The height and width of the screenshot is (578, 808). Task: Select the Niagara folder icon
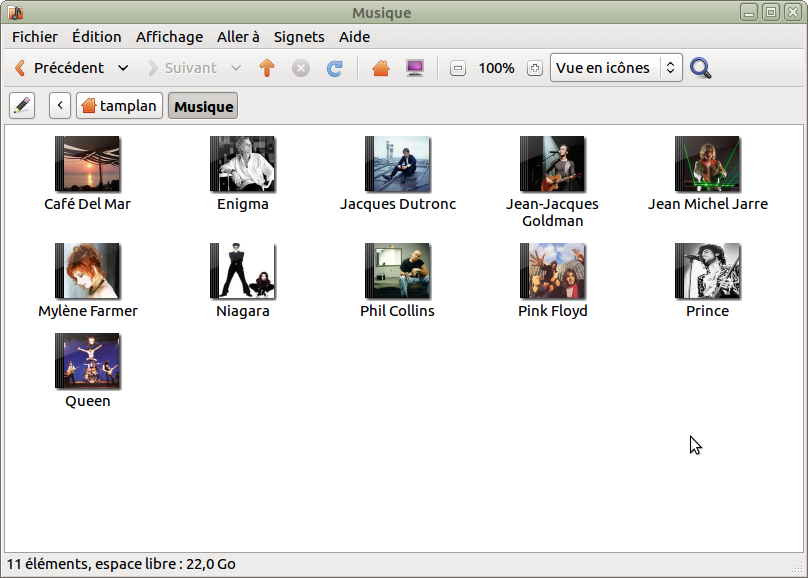(243, 271)
